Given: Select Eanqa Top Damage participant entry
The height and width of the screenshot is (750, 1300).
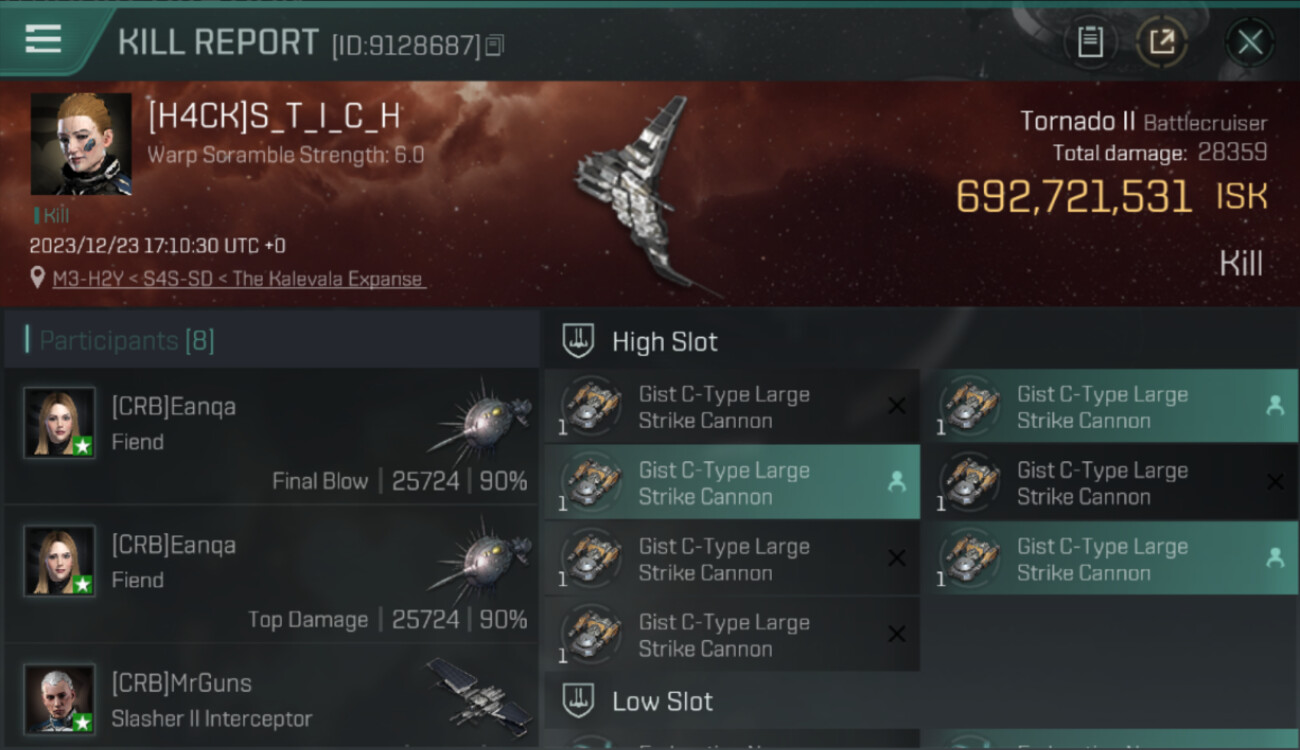Looking at the screenshot, I should pos(271,574).
